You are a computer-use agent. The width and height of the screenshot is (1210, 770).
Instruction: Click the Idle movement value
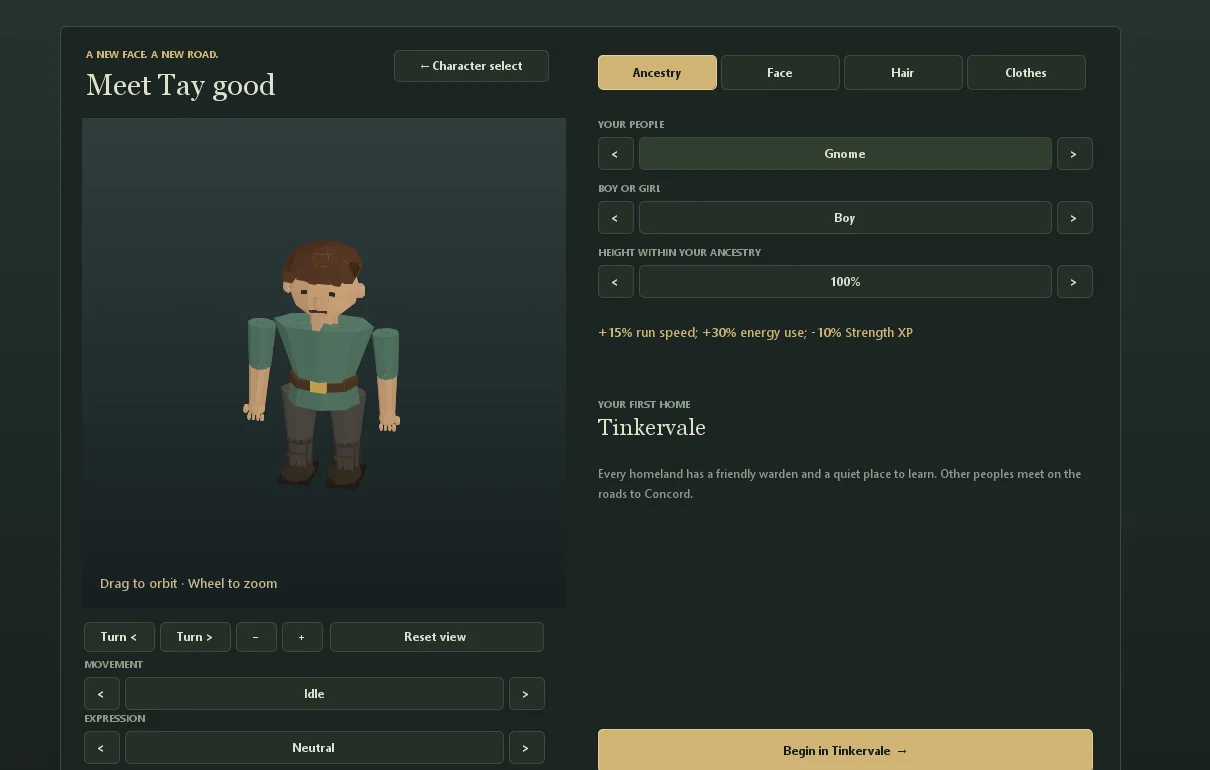[x=314, y=694]
